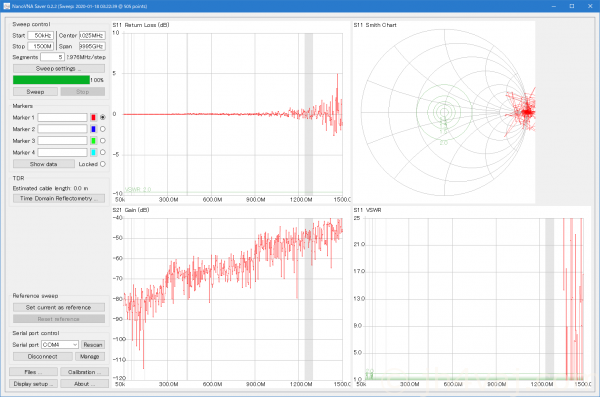Screen dimensions: 600x397
Task: Open the Files dialog
Action: 33,372
